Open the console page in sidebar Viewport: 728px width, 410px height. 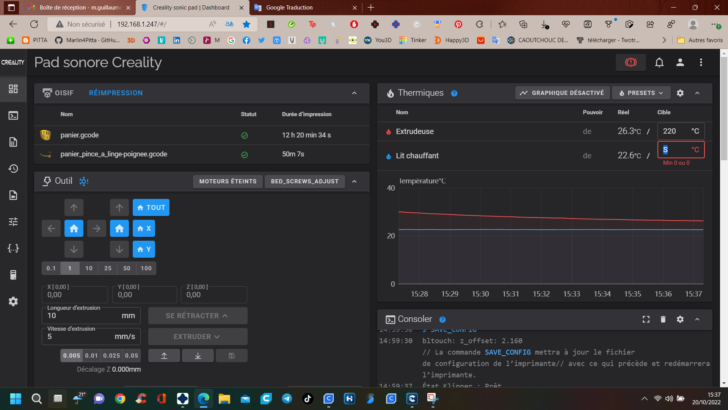(x=13, y=115)
